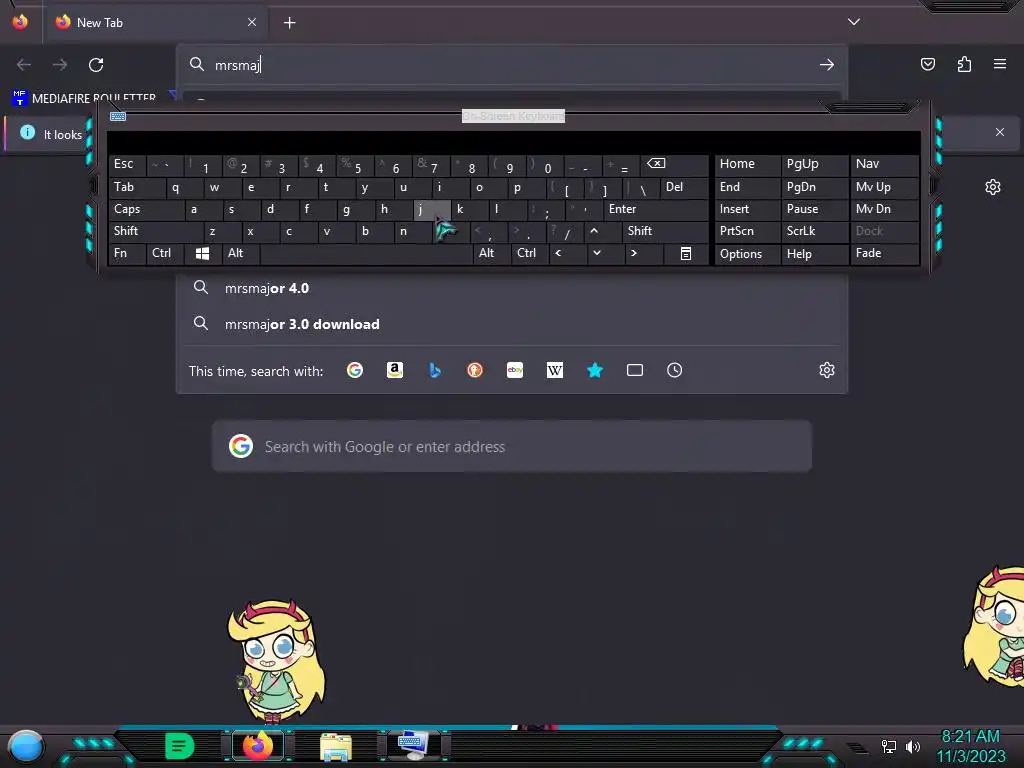Image resolution: width=1024 pixels, height=768 pixels.
Task: Hit the Windows logo key on On-Screen Keyboard
Action: tap(203, 253)
